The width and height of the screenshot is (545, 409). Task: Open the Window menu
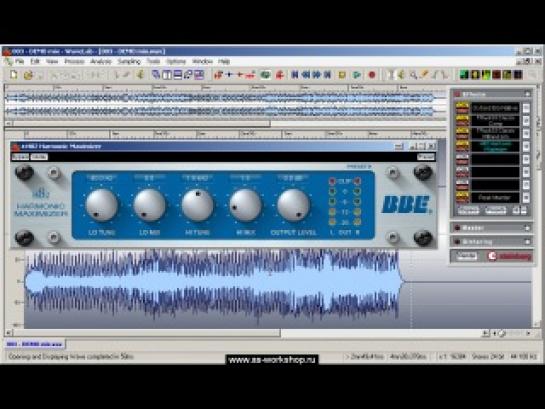[x=202, y=62]
